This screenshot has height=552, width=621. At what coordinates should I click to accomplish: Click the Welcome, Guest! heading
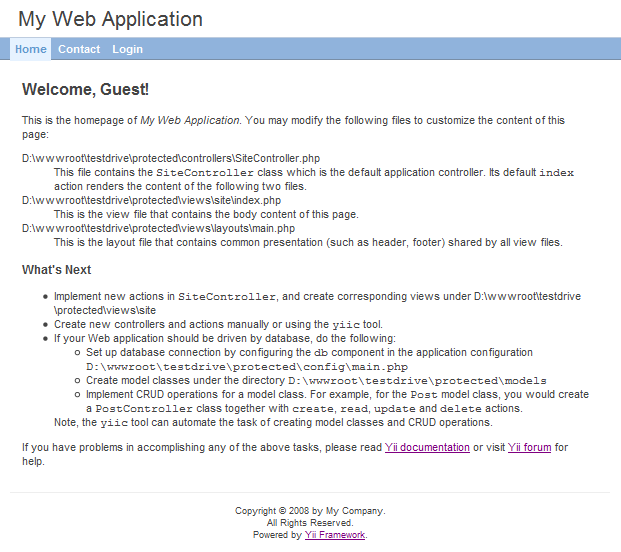pyautogui.click(x=85, y=90)
